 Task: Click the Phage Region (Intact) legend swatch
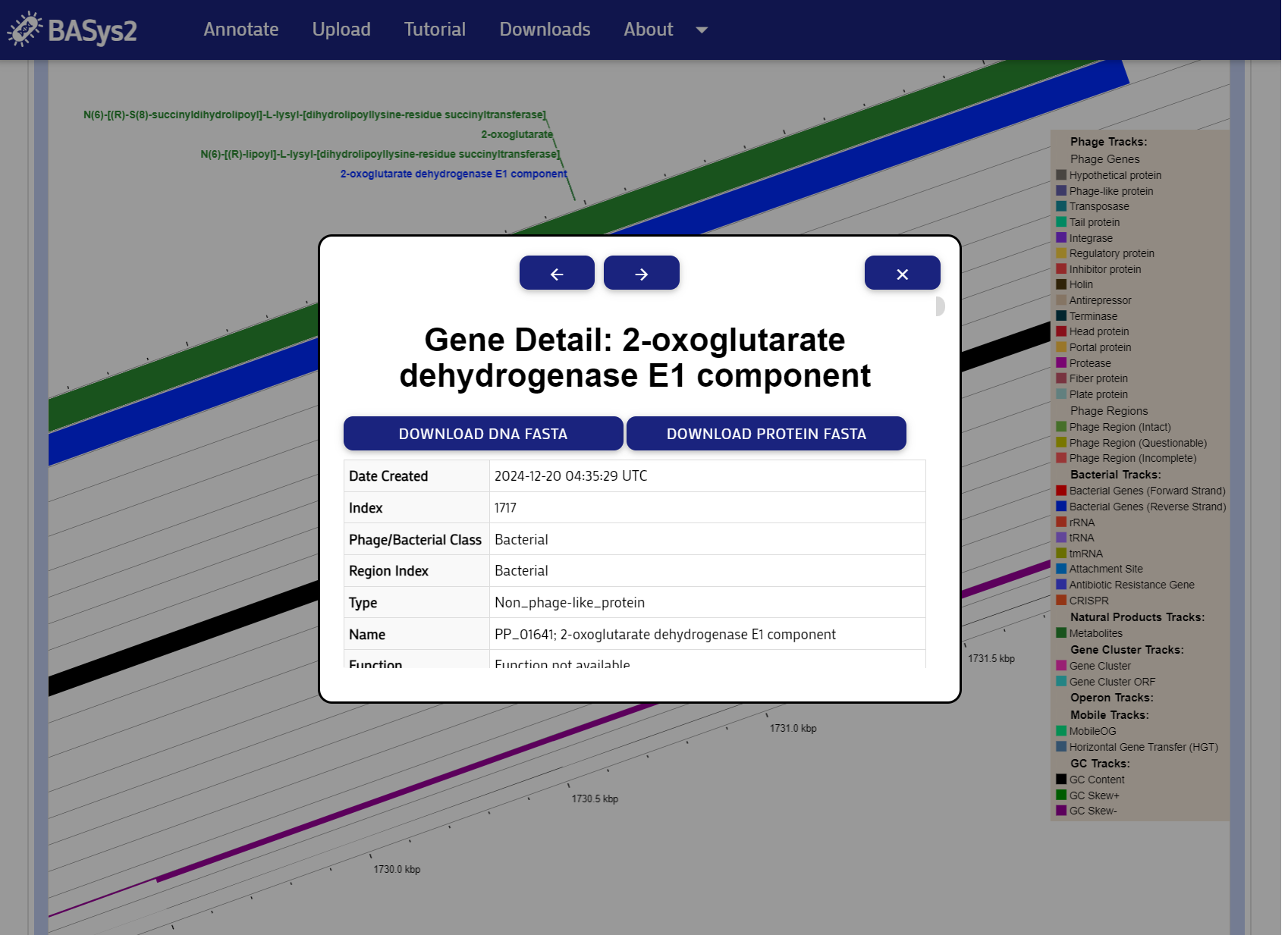pyautogui.click(x=1061, y=427)
